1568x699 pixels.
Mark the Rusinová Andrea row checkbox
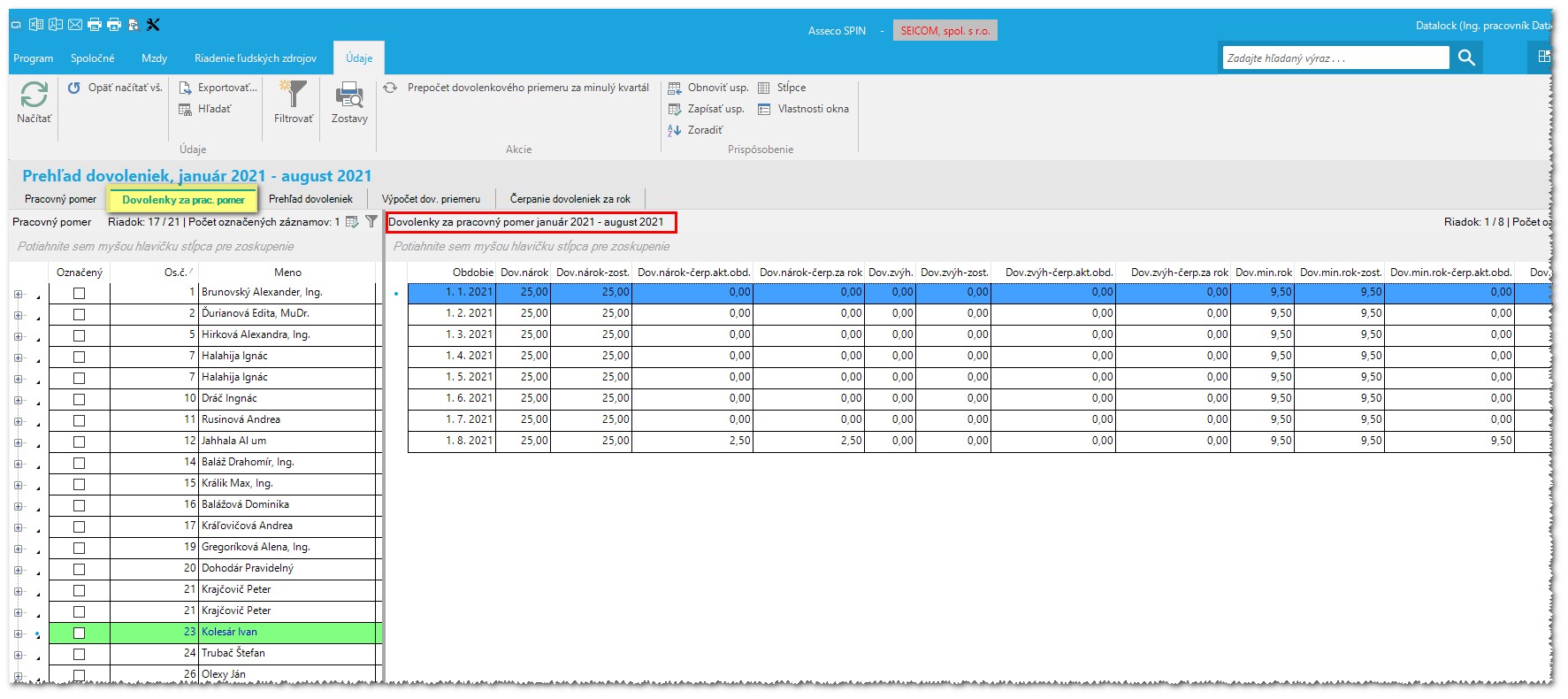point(80,420)
